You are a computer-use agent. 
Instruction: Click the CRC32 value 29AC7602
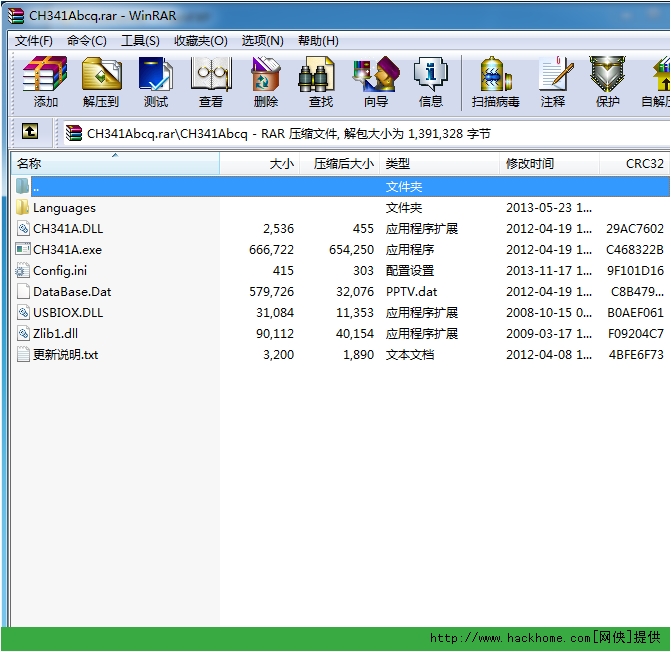635,228
